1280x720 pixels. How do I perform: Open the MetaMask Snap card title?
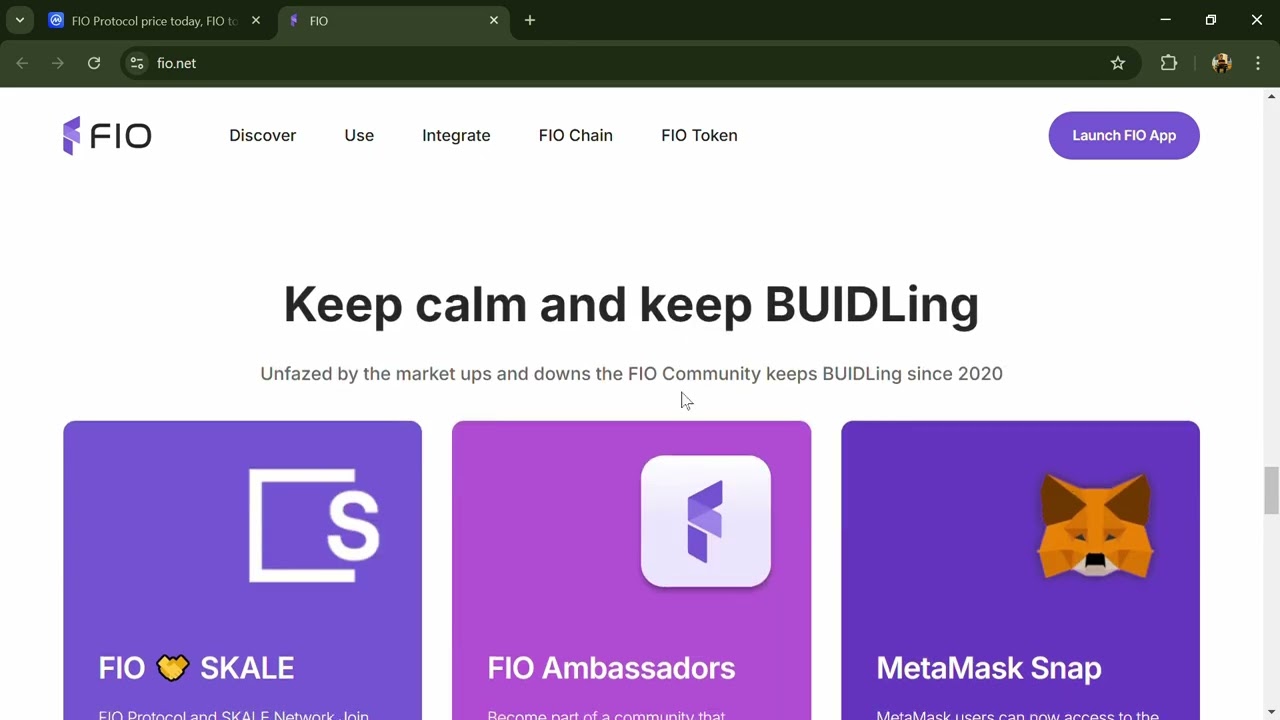[989, 668]
